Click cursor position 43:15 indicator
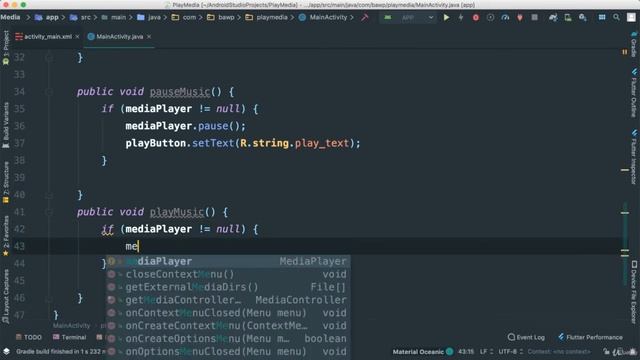Viewport: 640px width, 360px height. point(466,351)
